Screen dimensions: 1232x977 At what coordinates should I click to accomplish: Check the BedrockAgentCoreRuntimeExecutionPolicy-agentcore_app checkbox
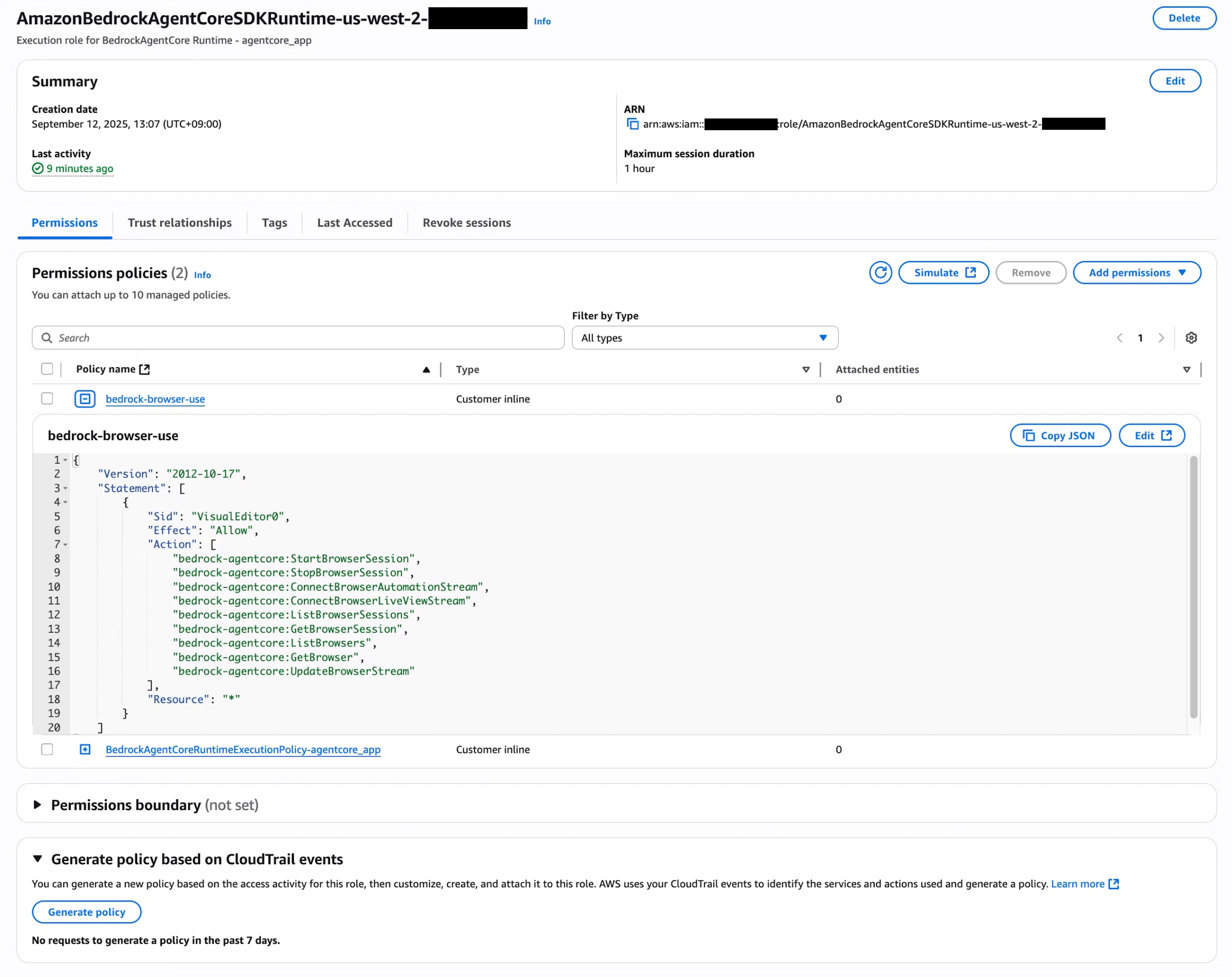tap(47, 749)
